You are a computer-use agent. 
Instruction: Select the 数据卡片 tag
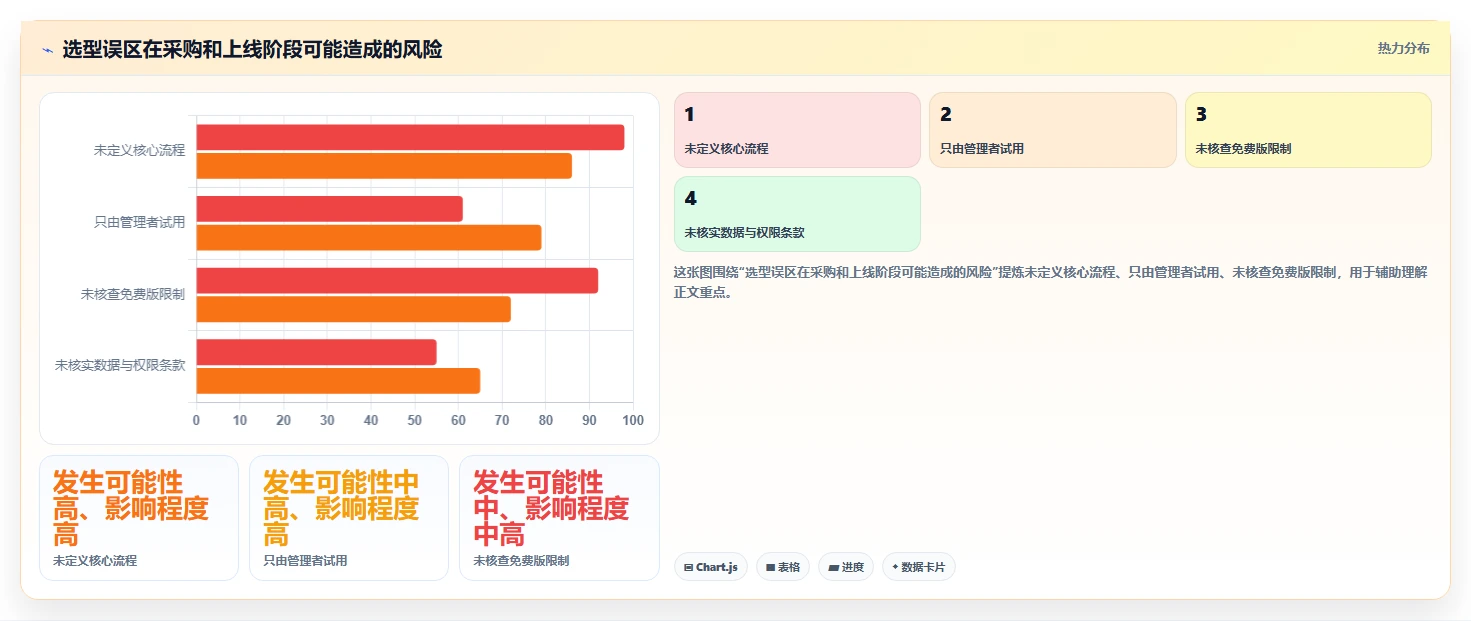point(919,567)
